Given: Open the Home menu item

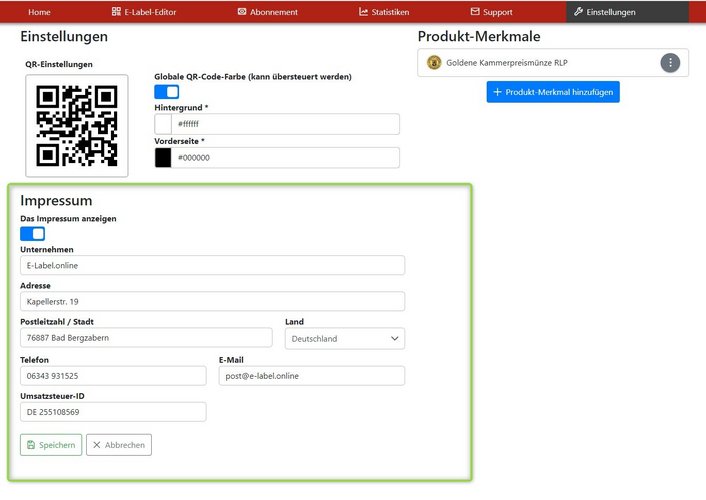Looking at the screenshot, I should (39, 12).
